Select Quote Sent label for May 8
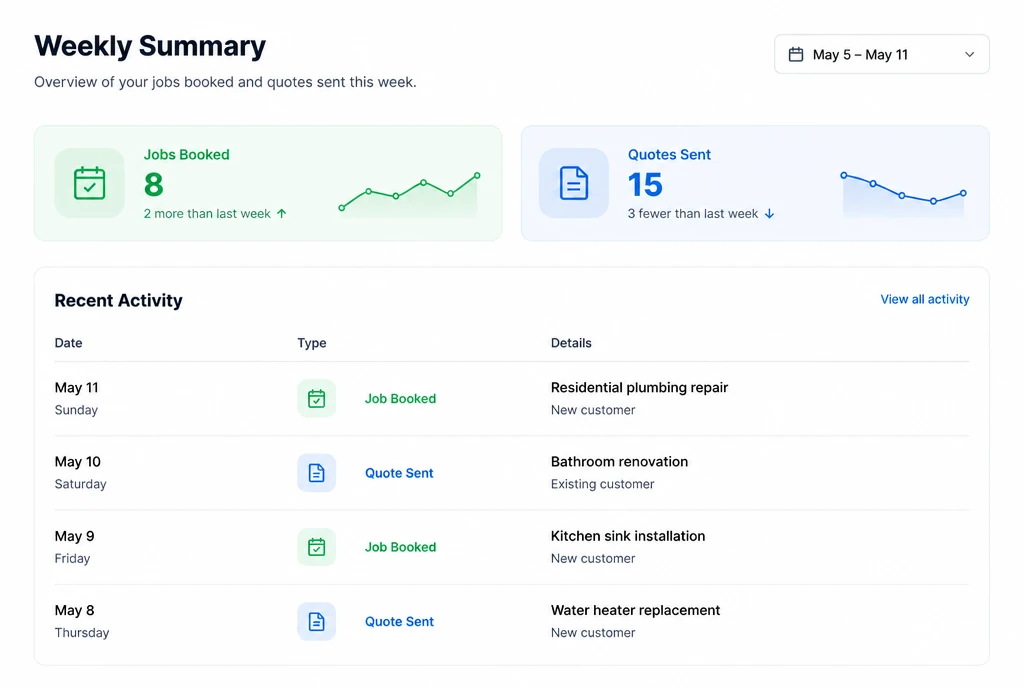Viewport: 1024px width, 688px height. [x=399, y=621]
